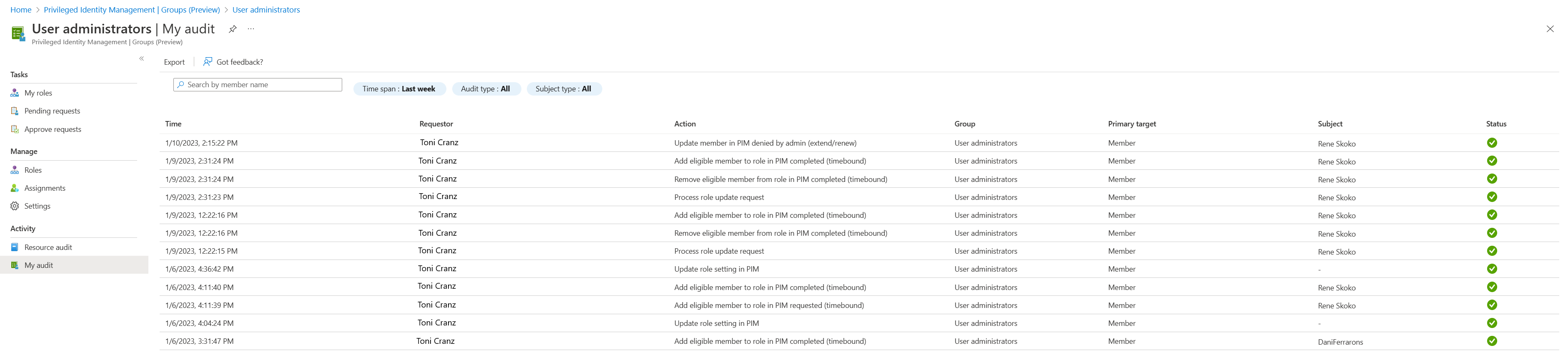The height and width of the screenshot is (353, 1568).
Task: Click the Got feedback icon
Action: pyautogui.click(x=208, y=62)
